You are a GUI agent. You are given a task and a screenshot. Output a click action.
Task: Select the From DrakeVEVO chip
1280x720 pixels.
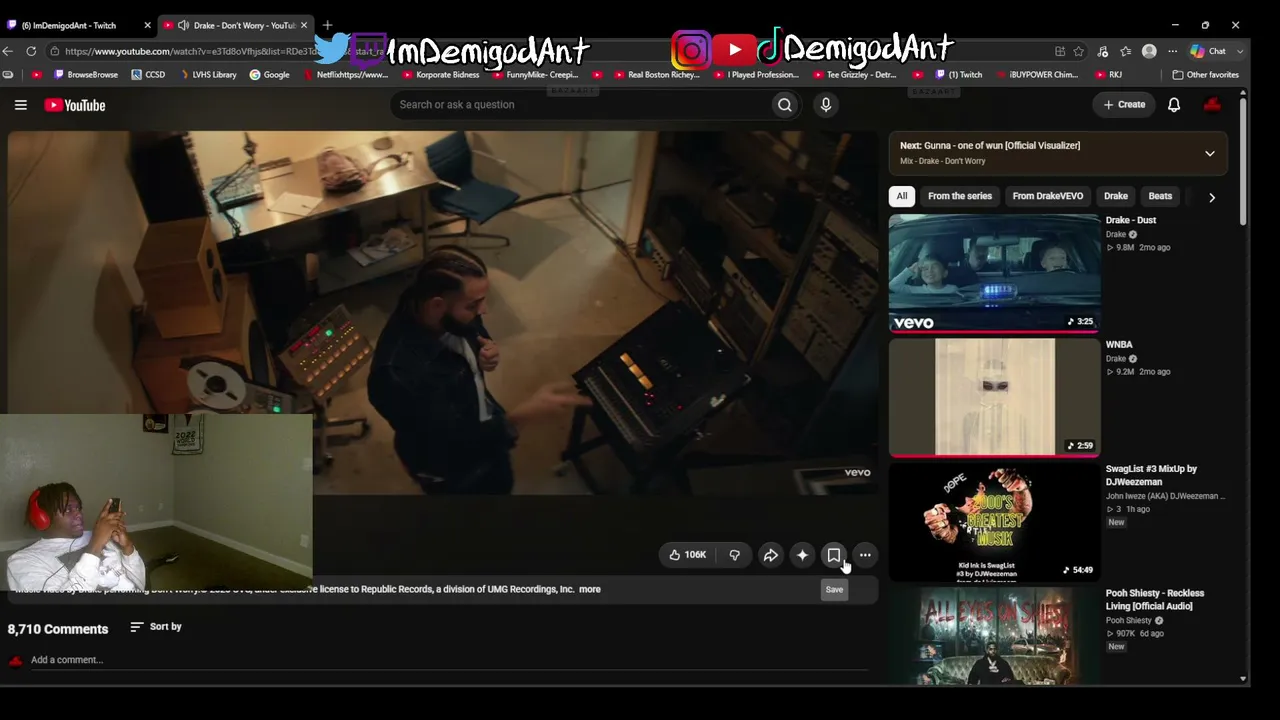1048,196
